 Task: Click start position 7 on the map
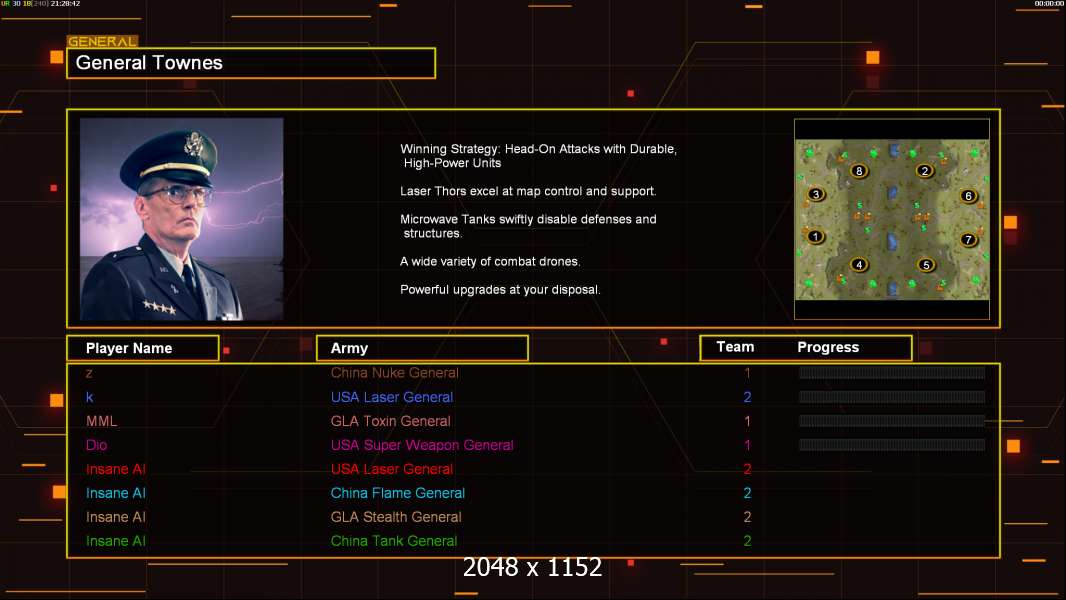(x=969, y=239)
